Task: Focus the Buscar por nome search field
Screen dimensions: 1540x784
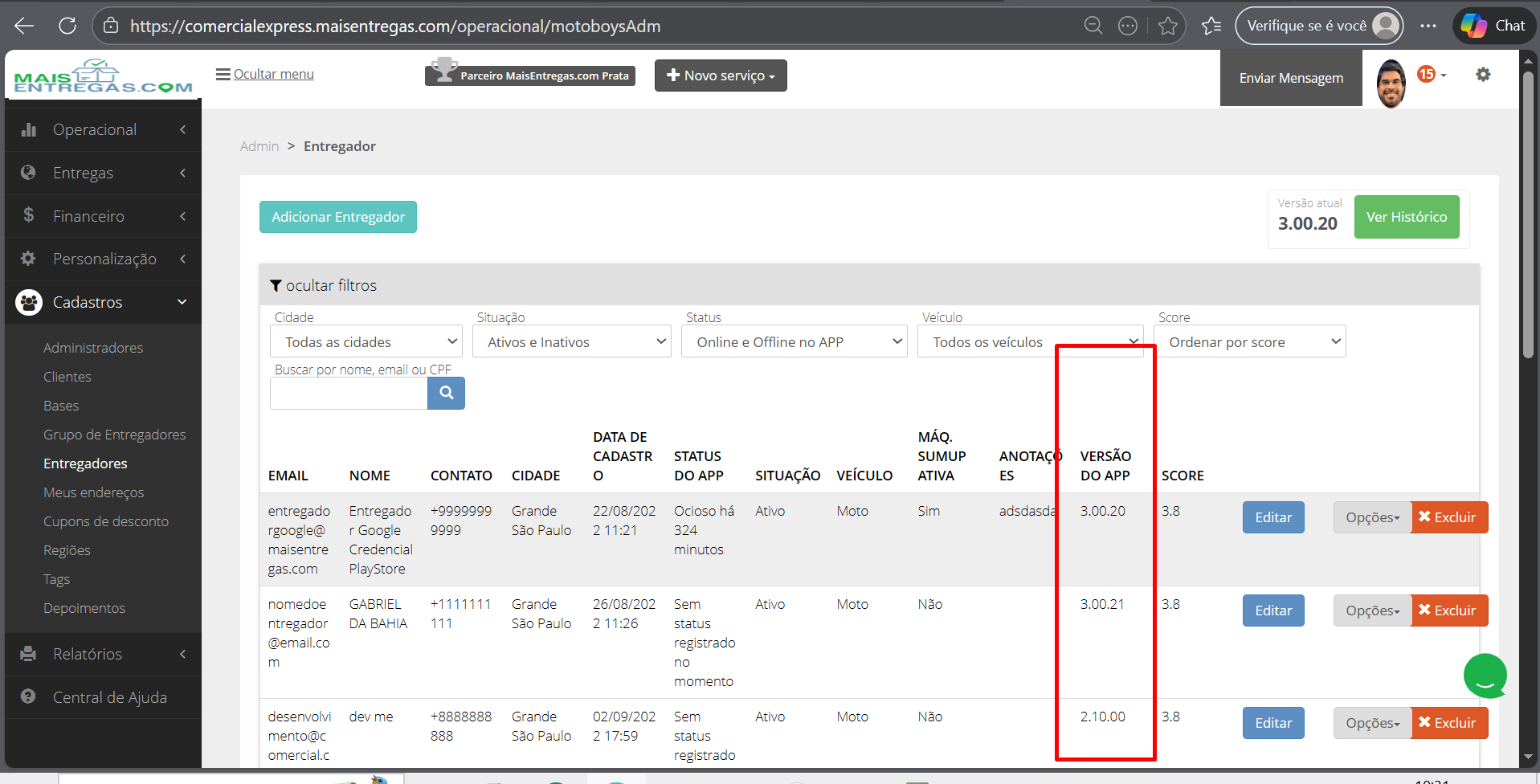Action: [x=349, y=393]
